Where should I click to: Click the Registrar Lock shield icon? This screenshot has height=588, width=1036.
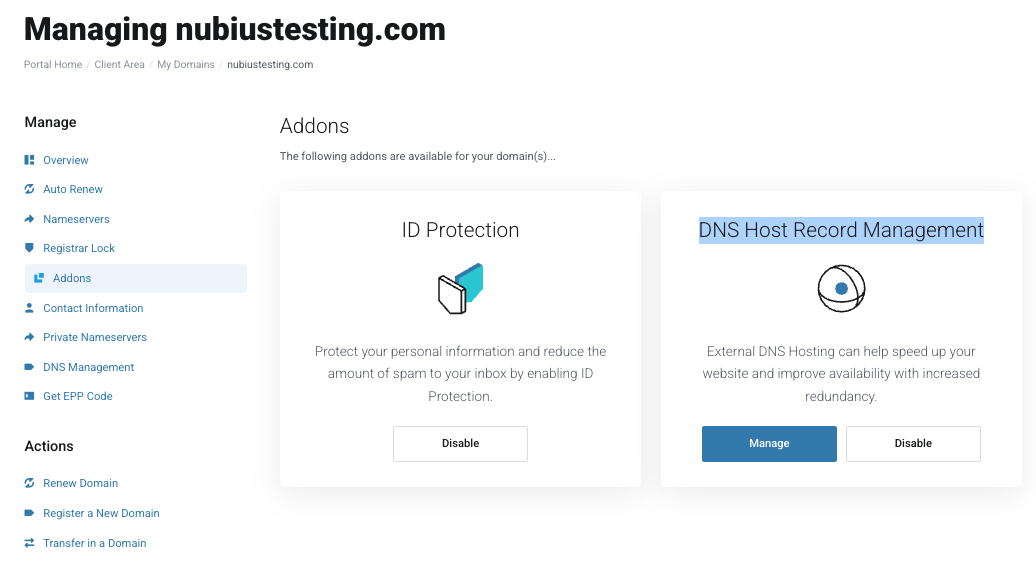pos(30,248)
